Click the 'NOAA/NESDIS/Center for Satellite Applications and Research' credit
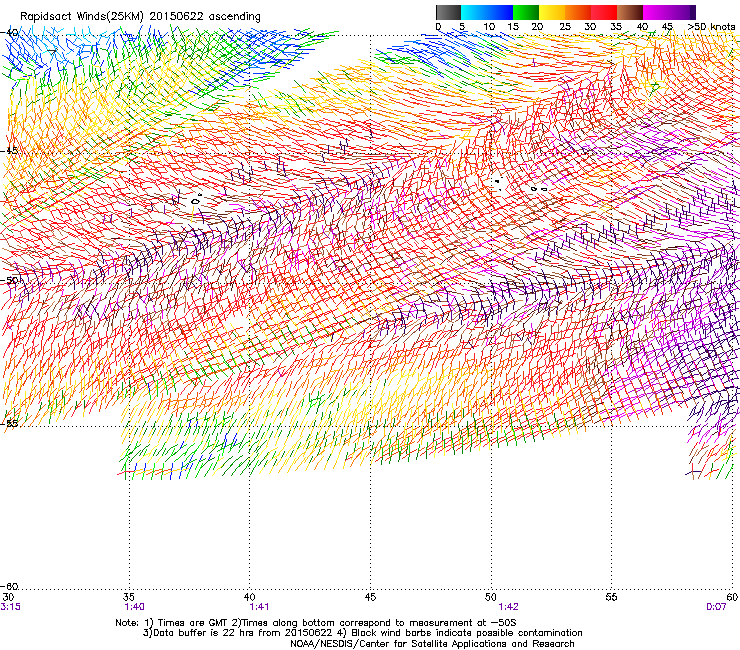The height and width of the screenshot is (650, 740). point(432,644)
